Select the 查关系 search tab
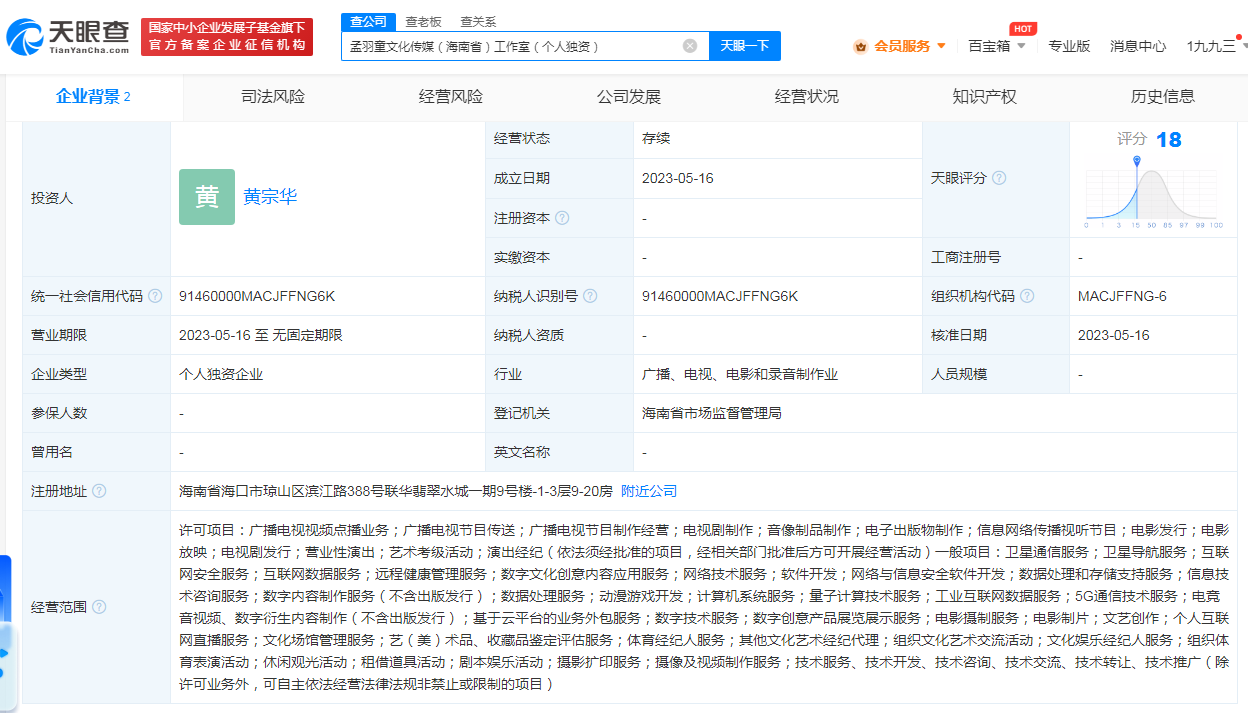The height and width of the screenshot is (713, 1248). point(478,21)
